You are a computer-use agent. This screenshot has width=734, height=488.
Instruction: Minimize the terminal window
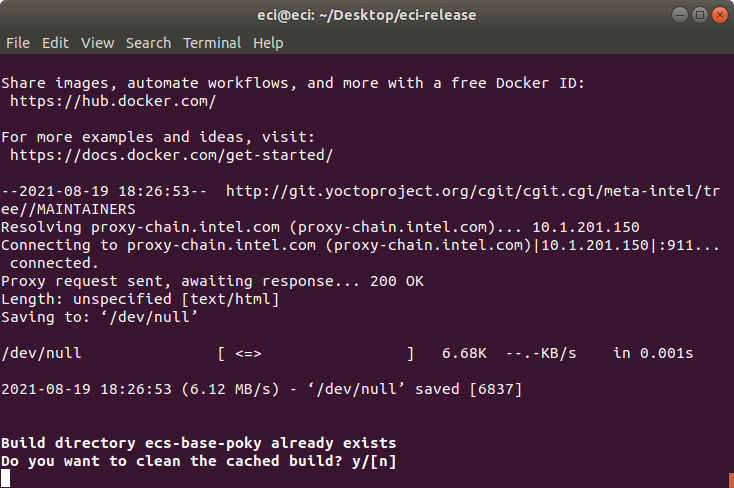(680, 15)
